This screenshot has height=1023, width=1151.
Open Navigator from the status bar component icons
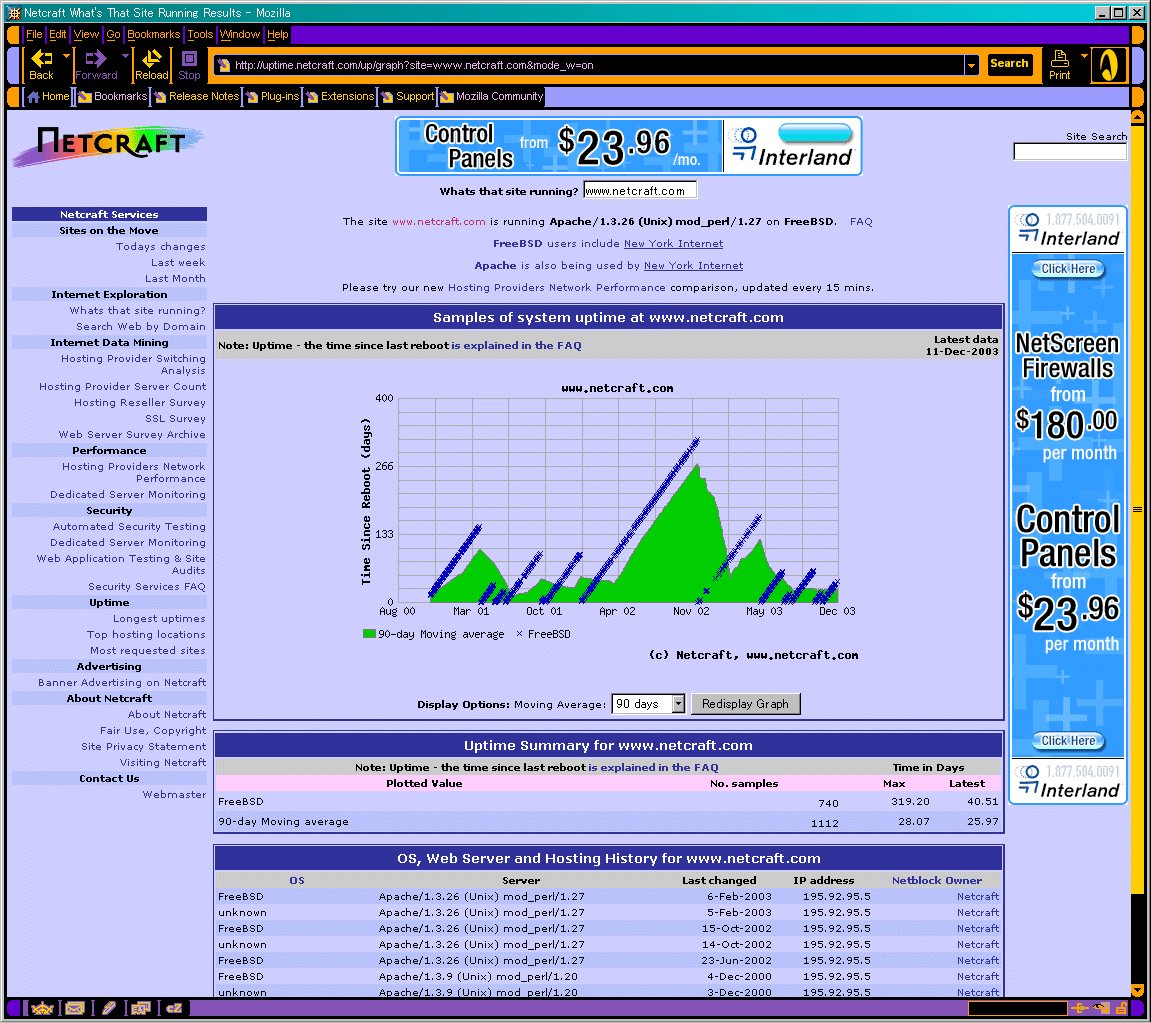click(x=42, y=1008)
